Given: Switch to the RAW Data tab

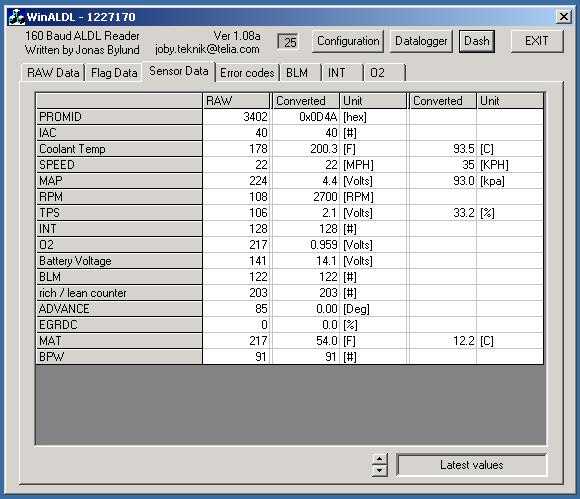Looking at the screenshot, I should coord(53,73).
